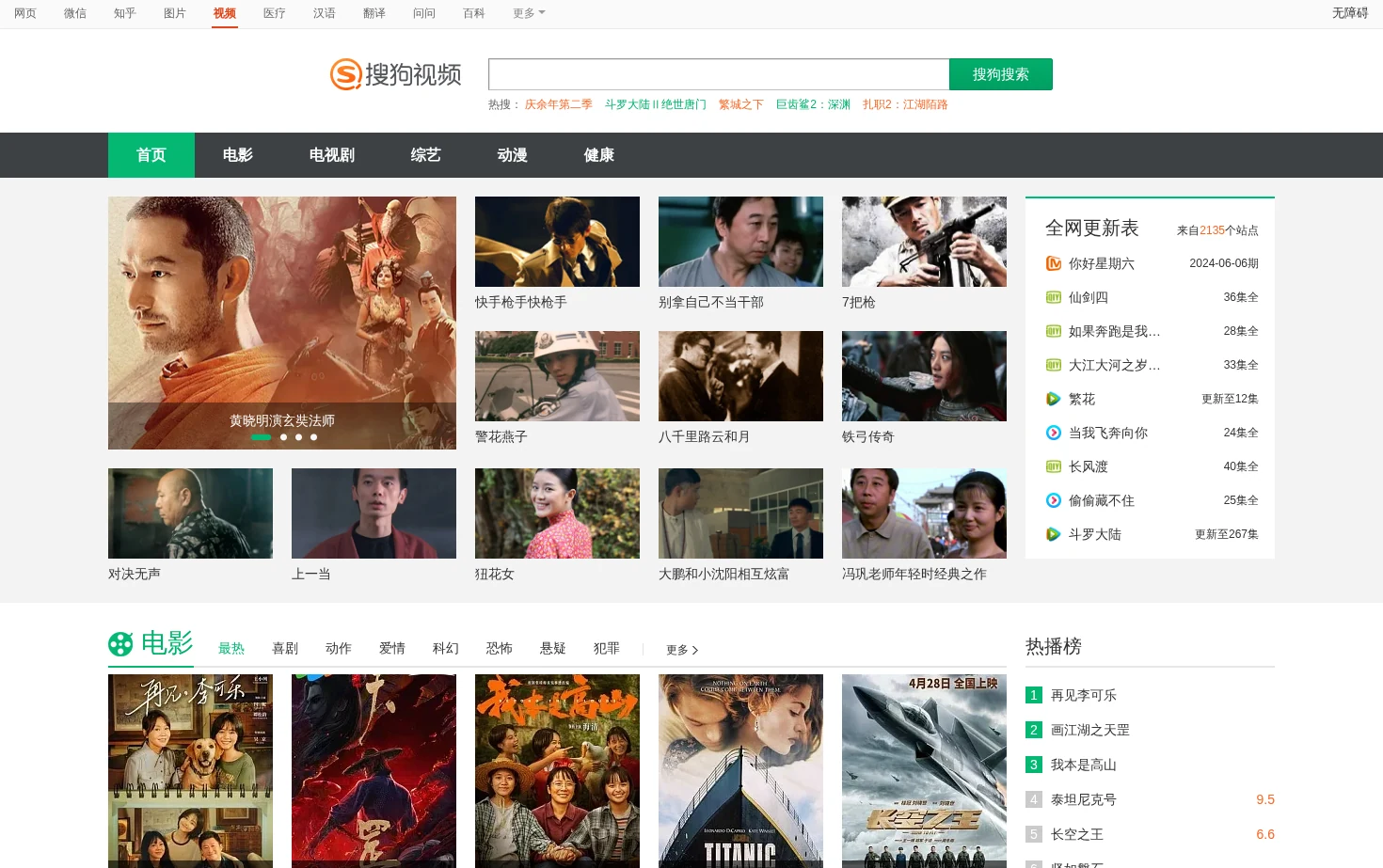This screenshot has height=868, width=1383.
Task: Click rank badge 3 for 我本是高山
Action: (x=1034, y=765)
